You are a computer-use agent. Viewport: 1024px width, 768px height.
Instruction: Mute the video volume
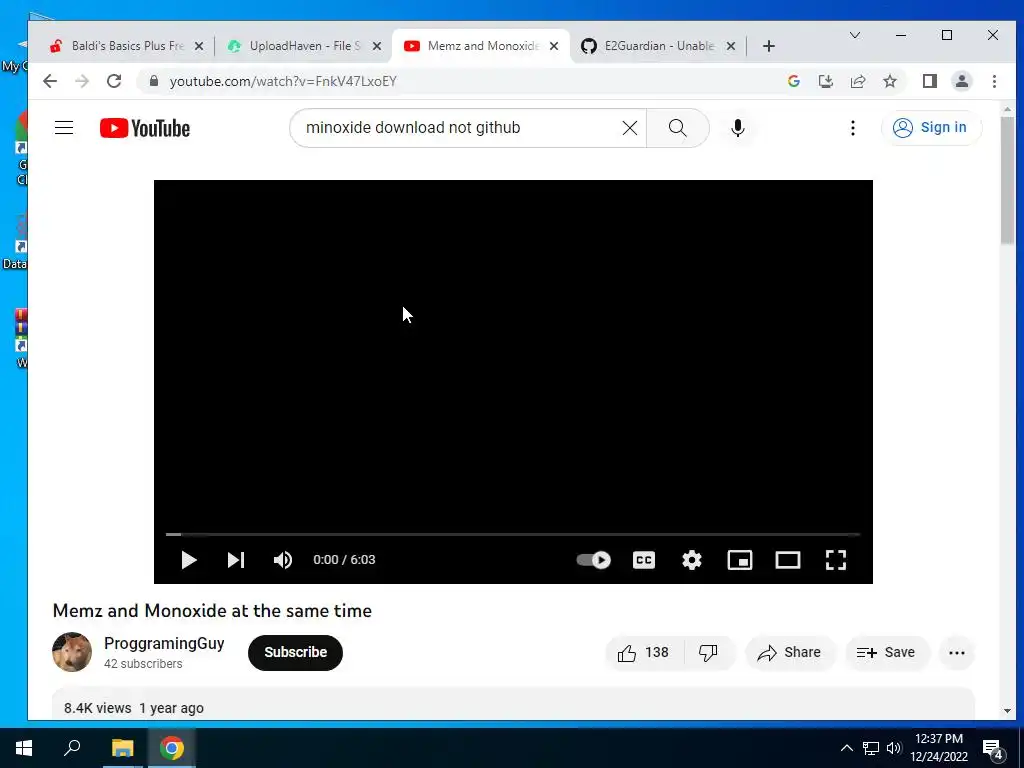[x=283, y=560]
